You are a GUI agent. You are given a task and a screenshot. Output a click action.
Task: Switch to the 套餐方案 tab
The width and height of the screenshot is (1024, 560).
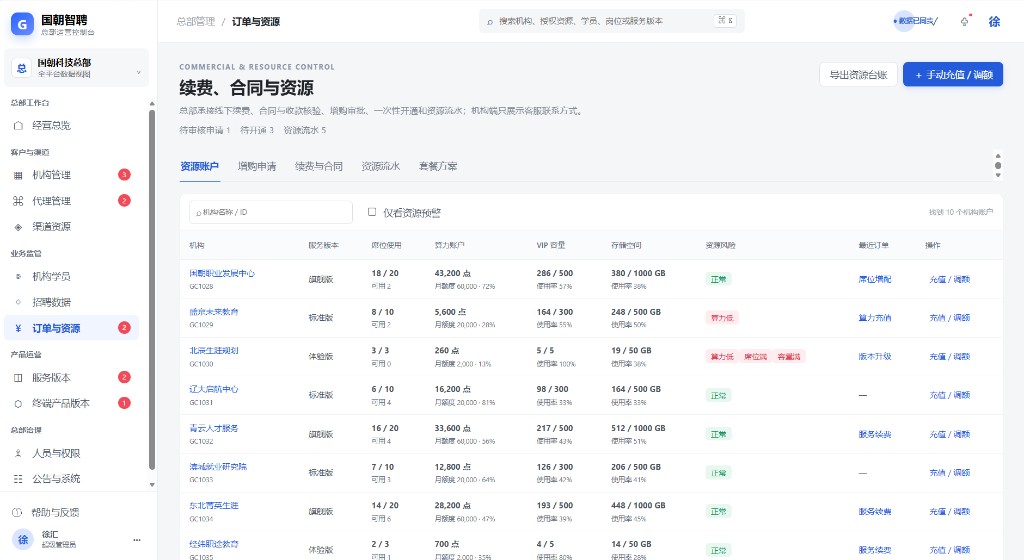438,166
